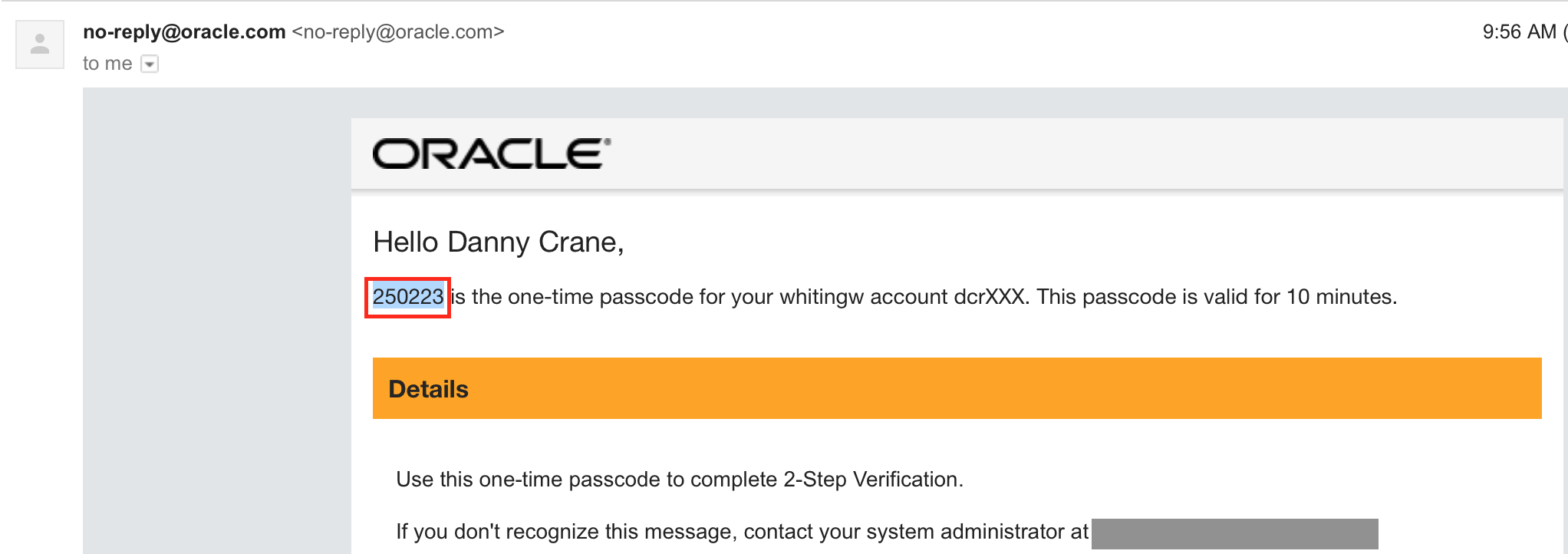This screenshot has width=1568, height=554.
Task: Click the Oracle logo in the email header
Action: (x=492, y=153)
